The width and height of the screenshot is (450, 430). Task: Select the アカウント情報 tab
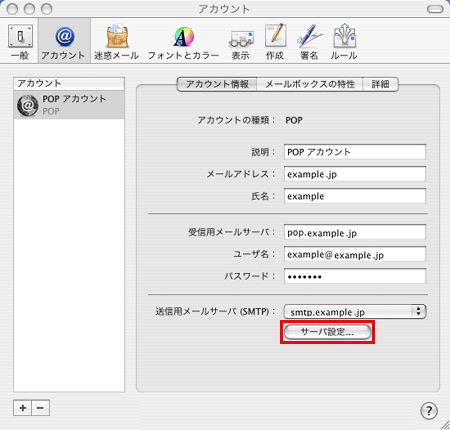[217, 84]
